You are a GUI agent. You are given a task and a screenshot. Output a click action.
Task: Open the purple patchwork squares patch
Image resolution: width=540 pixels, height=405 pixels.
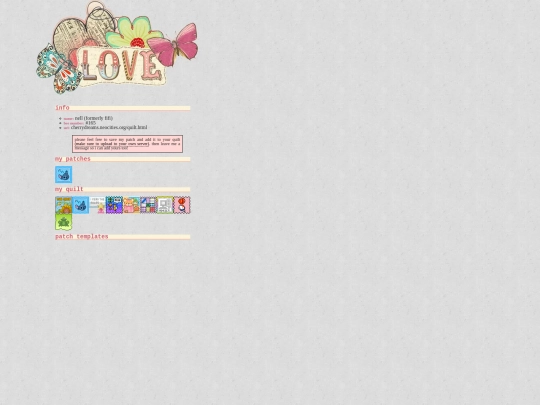(x=148, y=205)
